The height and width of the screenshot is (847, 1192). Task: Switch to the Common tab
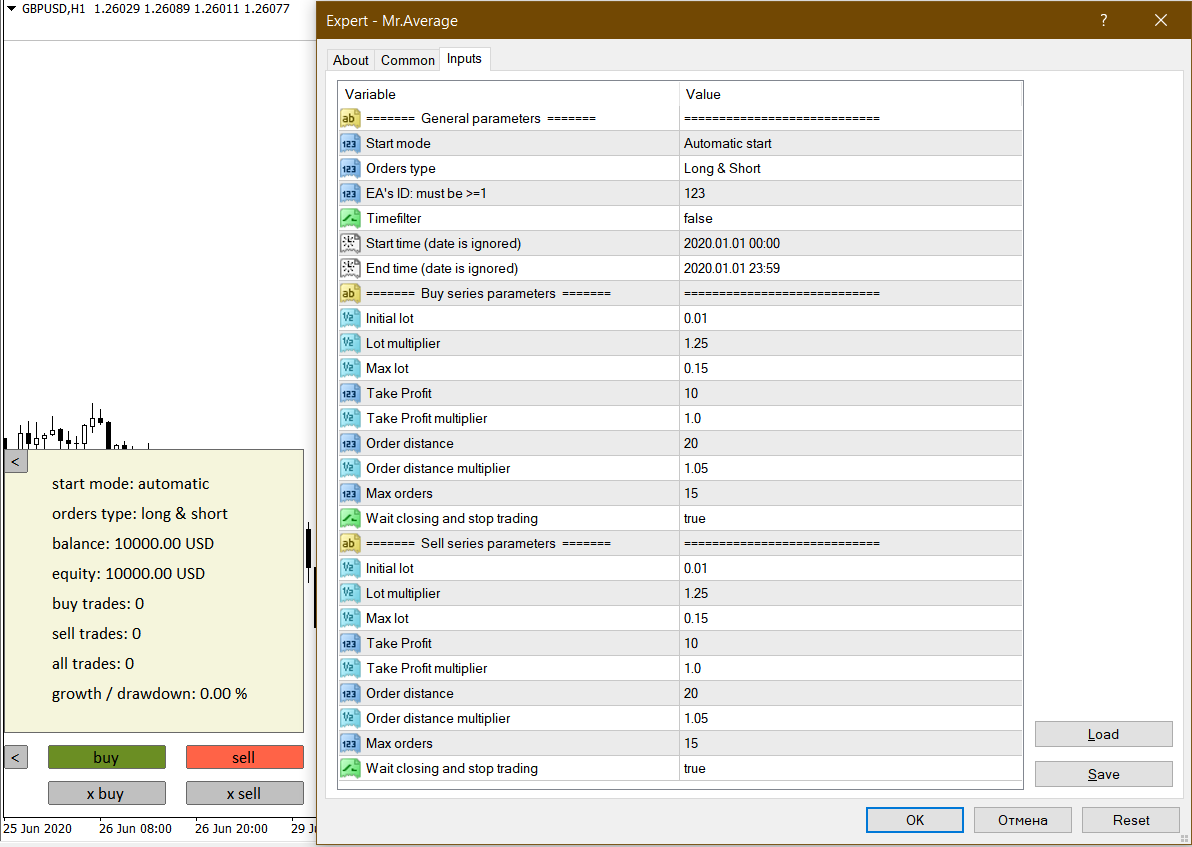408,60
